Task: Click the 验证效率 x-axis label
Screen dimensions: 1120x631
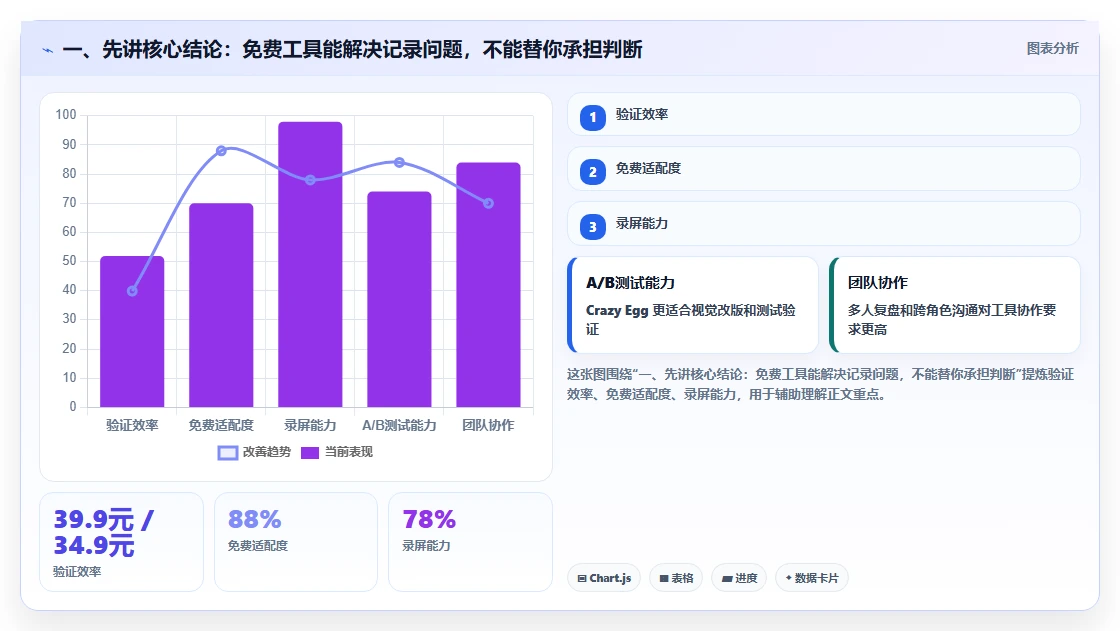Action: point(132,425)
